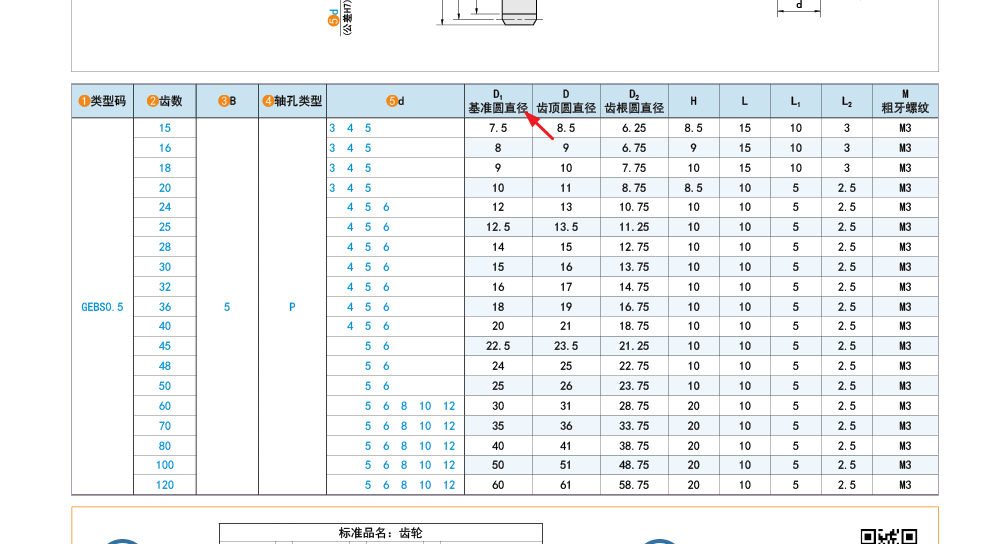Click the 58.75 root diameter cell

[x=634, y=485]
